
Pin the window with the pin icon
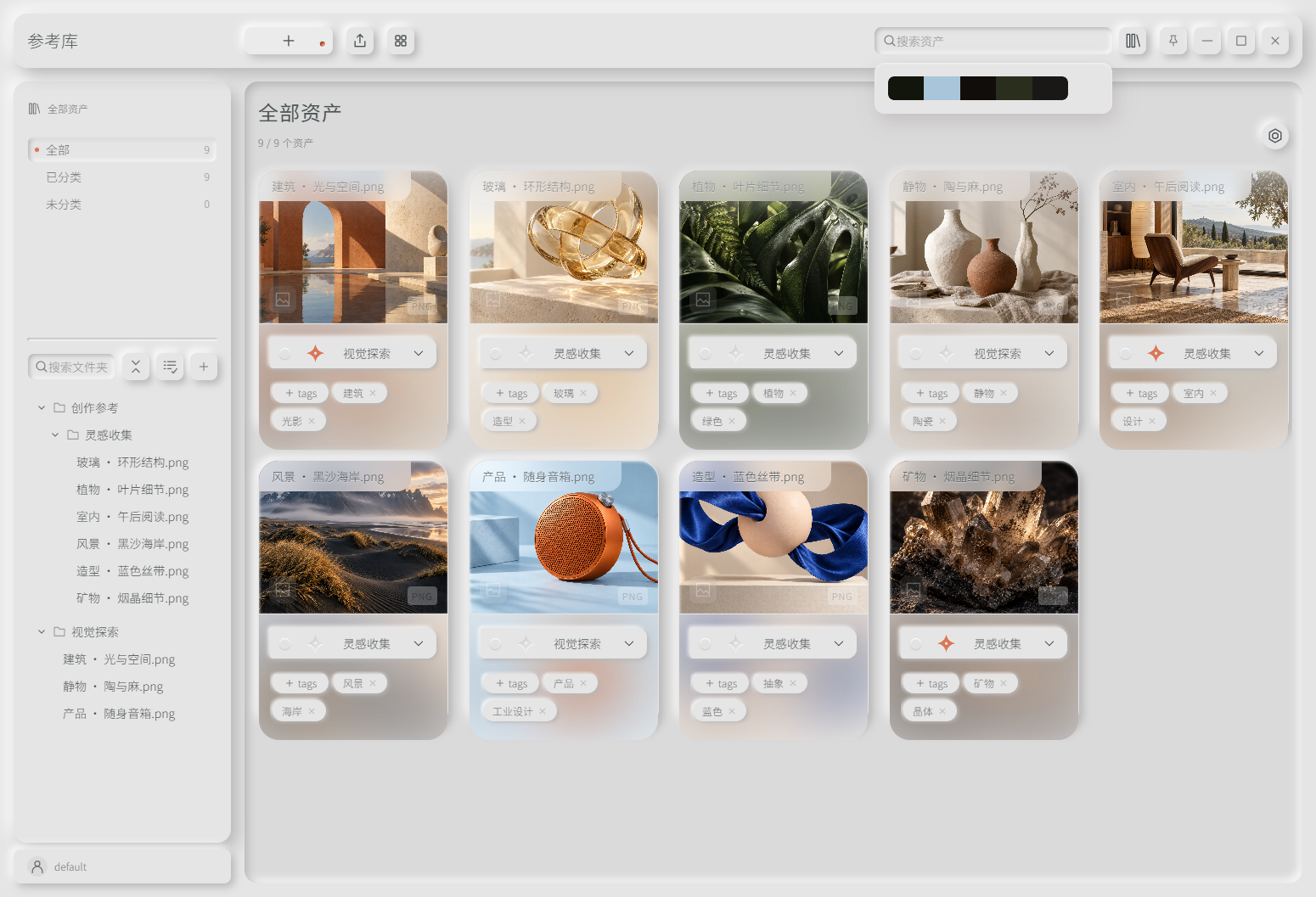pos(1173,41)
